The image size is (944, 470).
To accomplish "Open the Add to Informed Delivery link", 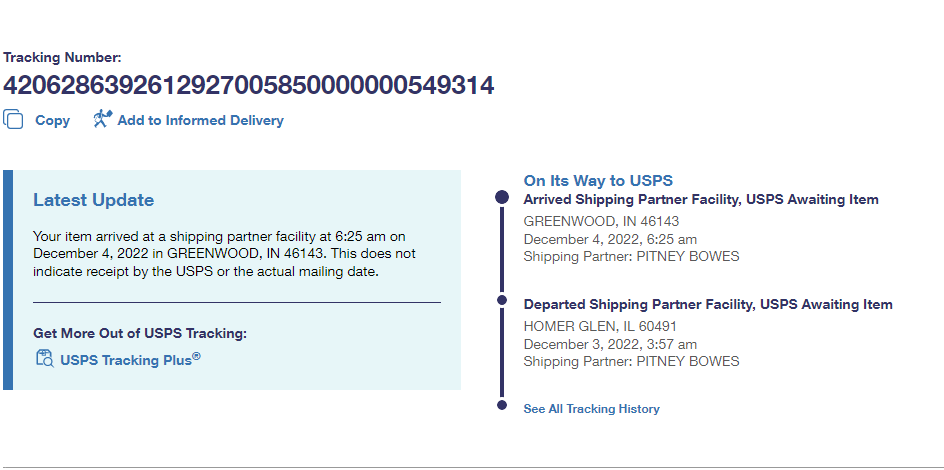I will pyautogui.click(x=200, y=120).
